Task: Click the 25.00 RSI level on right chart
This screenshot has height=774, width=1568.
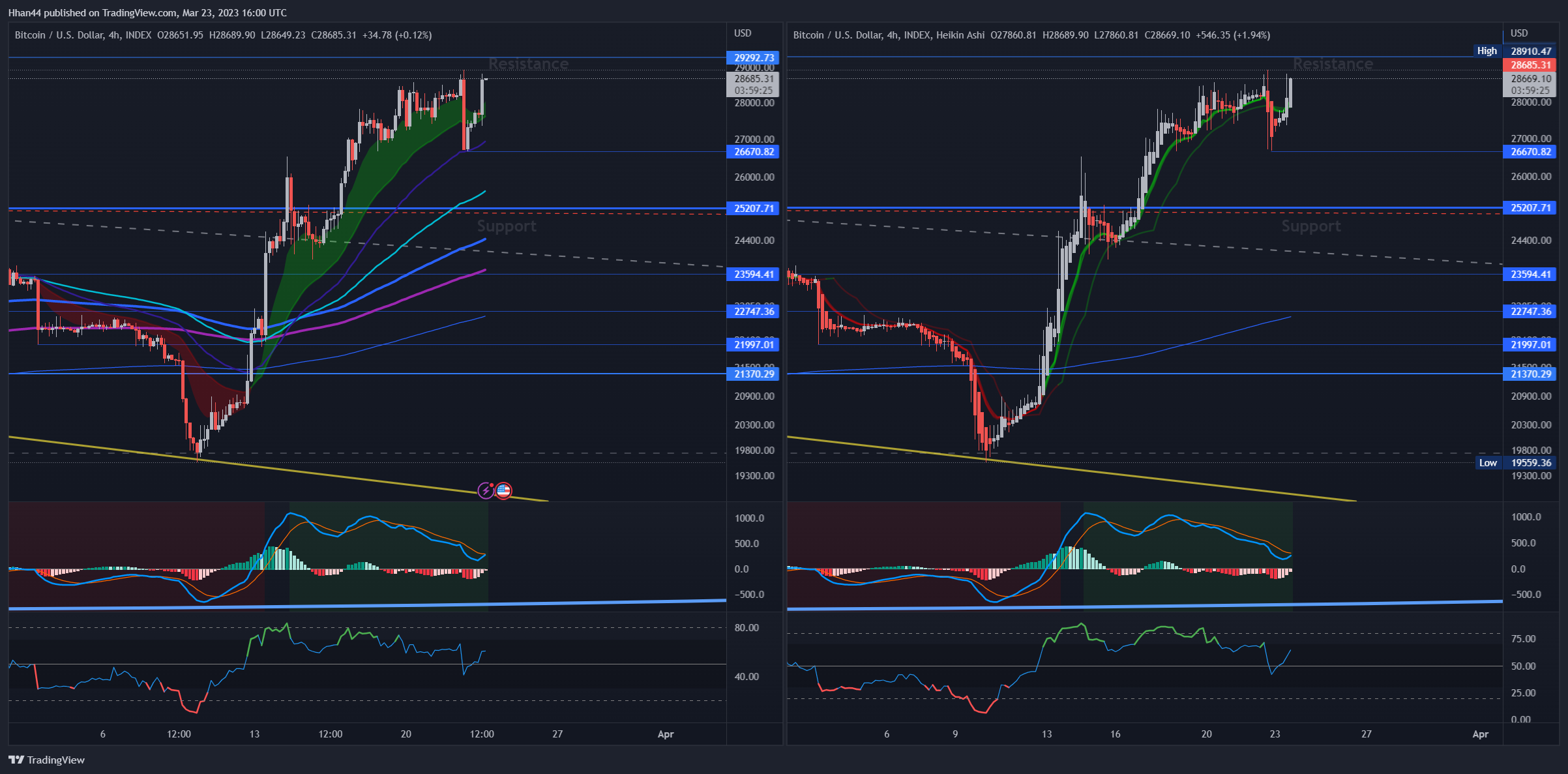Action: pyautogui.click(x=1524, y=692)
